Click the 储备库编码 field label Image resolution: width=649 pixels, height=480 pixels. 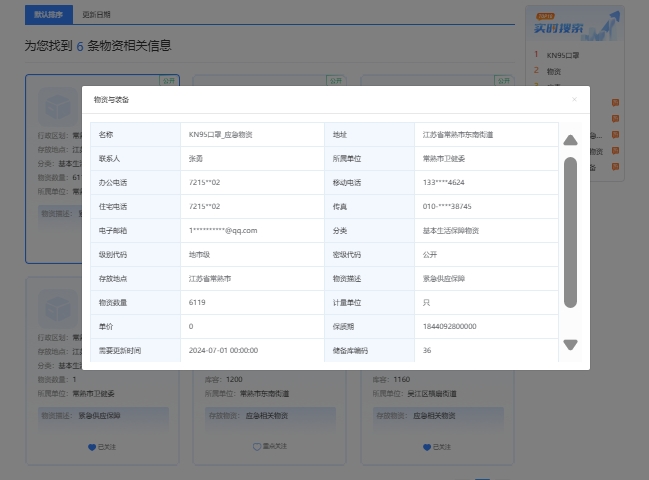(x=351, y=350)
